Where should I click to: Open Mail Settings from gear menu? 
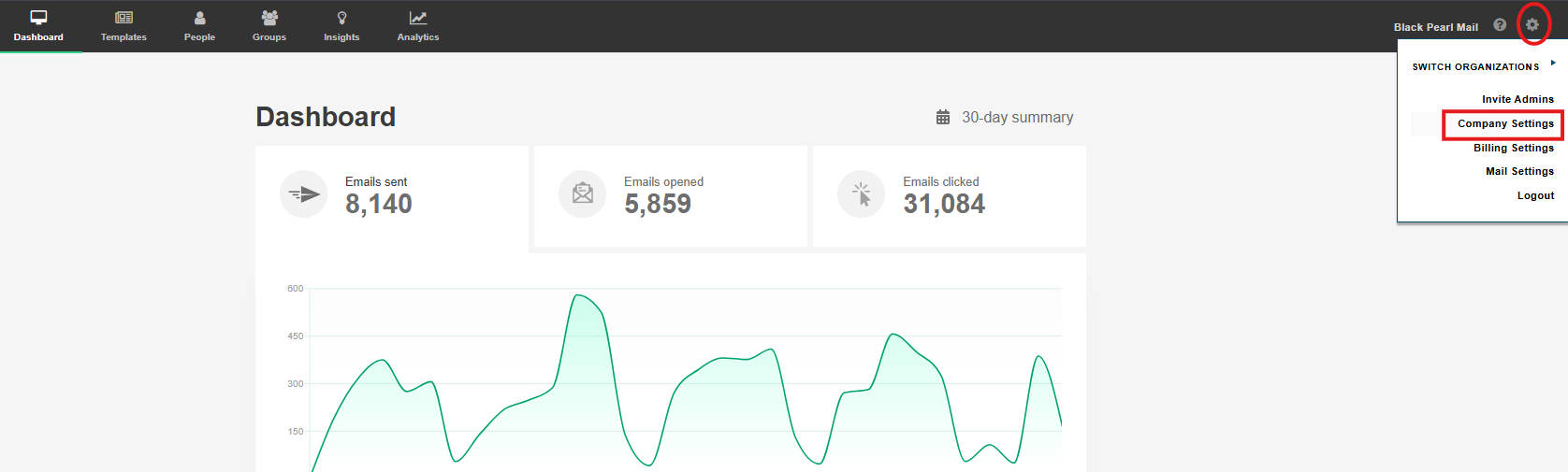click(x=1518, y=171)
